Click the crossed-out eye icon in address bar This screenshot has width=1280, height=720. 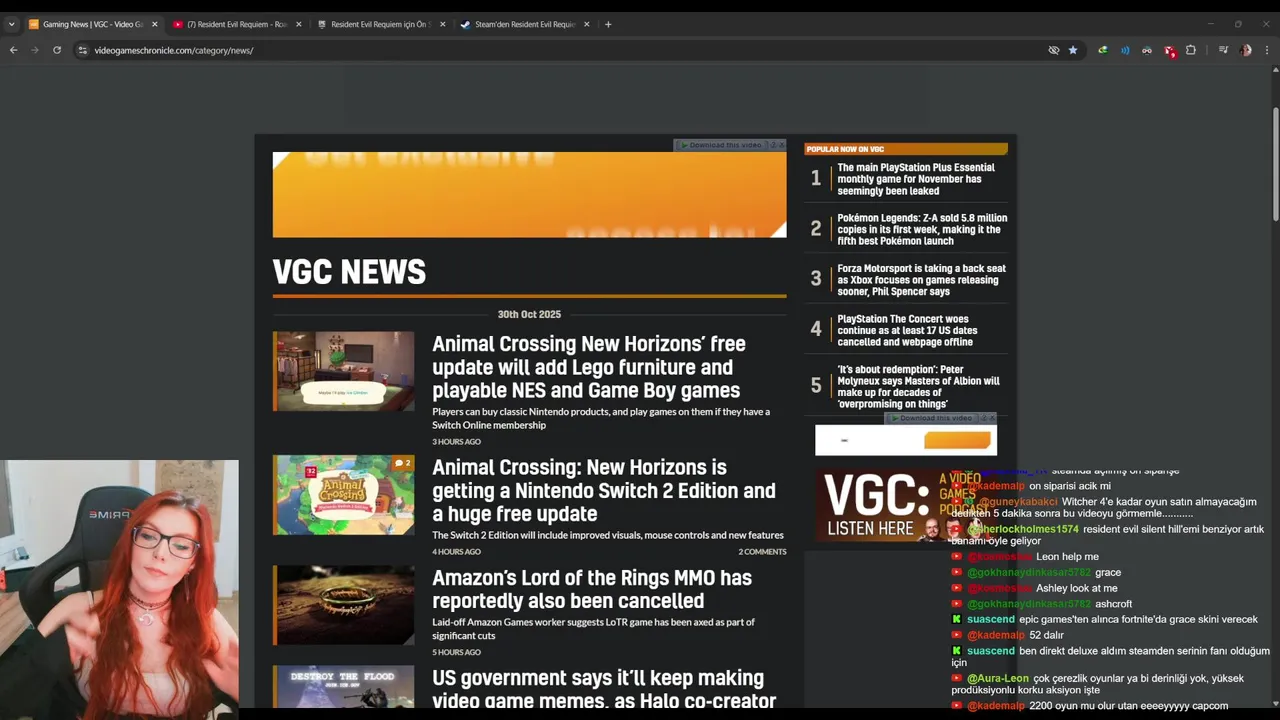[x=1053, y=50]
